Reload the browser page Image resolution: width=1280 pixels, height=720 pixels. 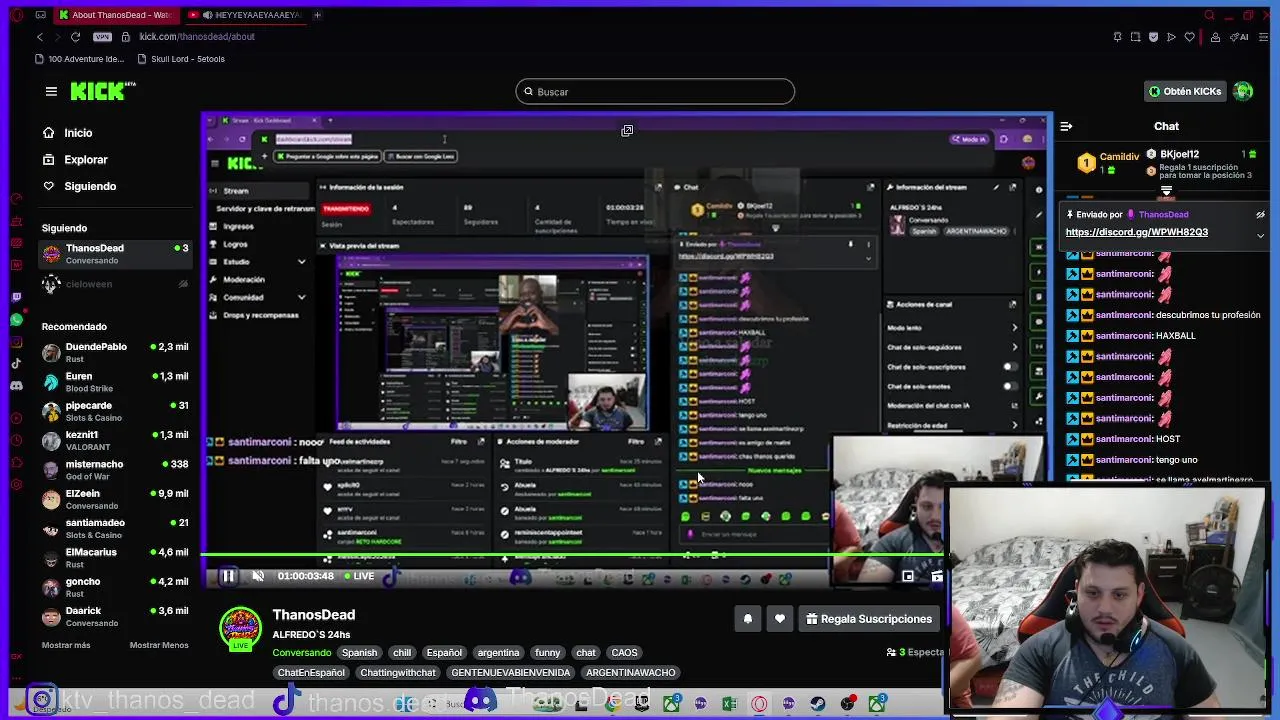(x=75, y=37)
